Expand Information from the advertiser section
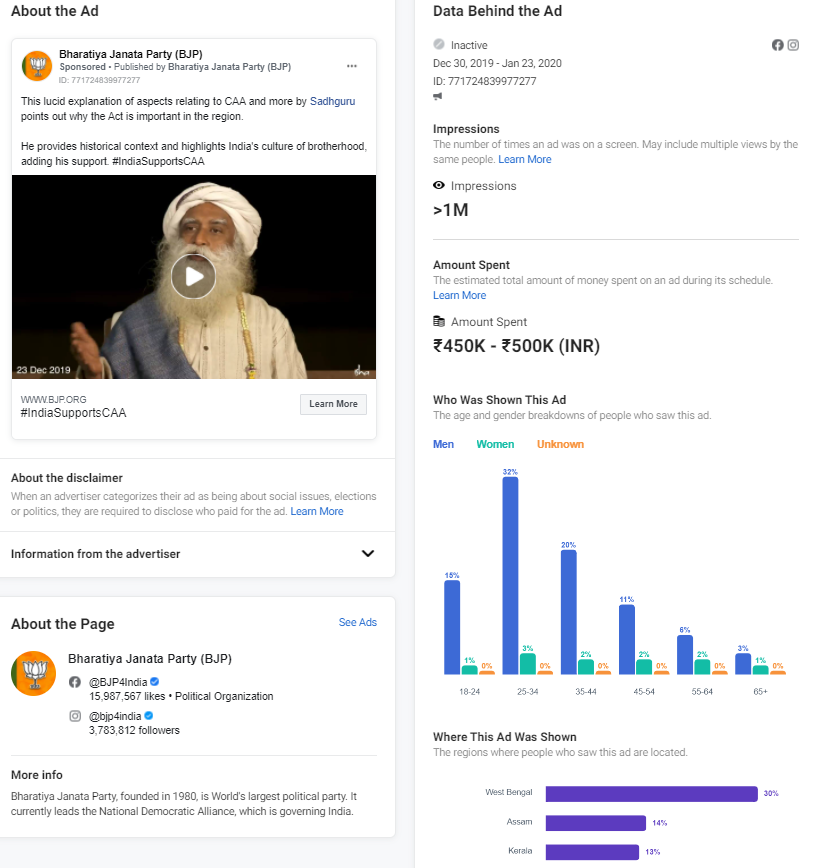 (x=367, y=554)
